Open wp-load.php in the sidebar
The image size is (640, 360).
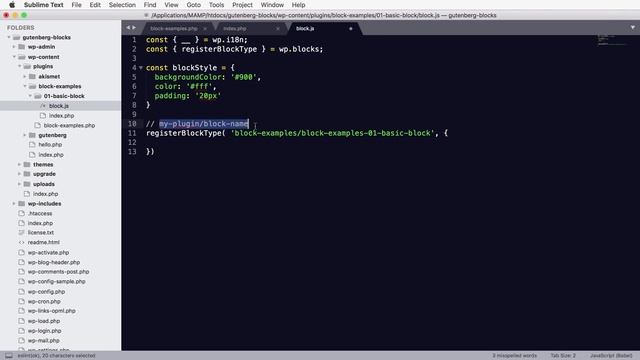(44, 321)
